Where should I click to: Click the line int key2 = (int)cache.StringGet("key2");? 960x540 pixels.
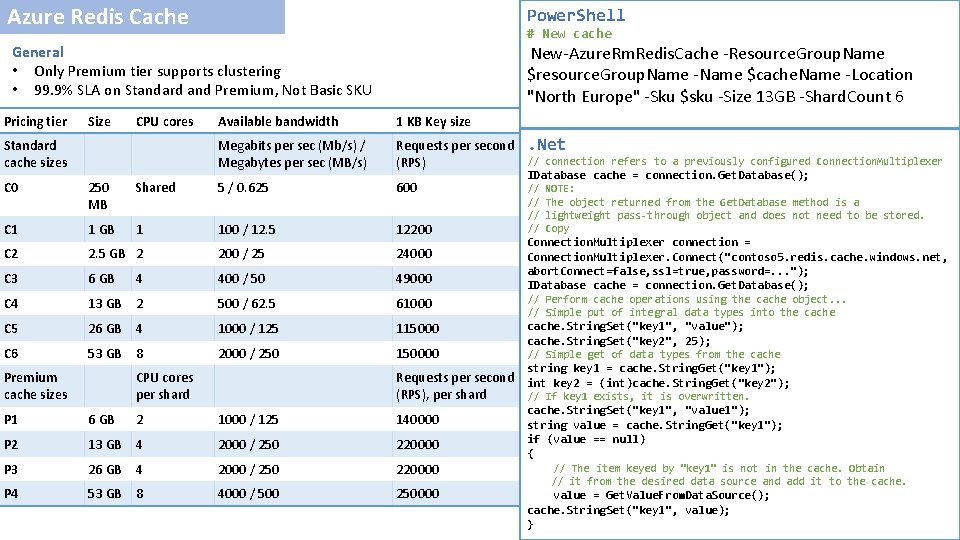click(x=658, y=383)
